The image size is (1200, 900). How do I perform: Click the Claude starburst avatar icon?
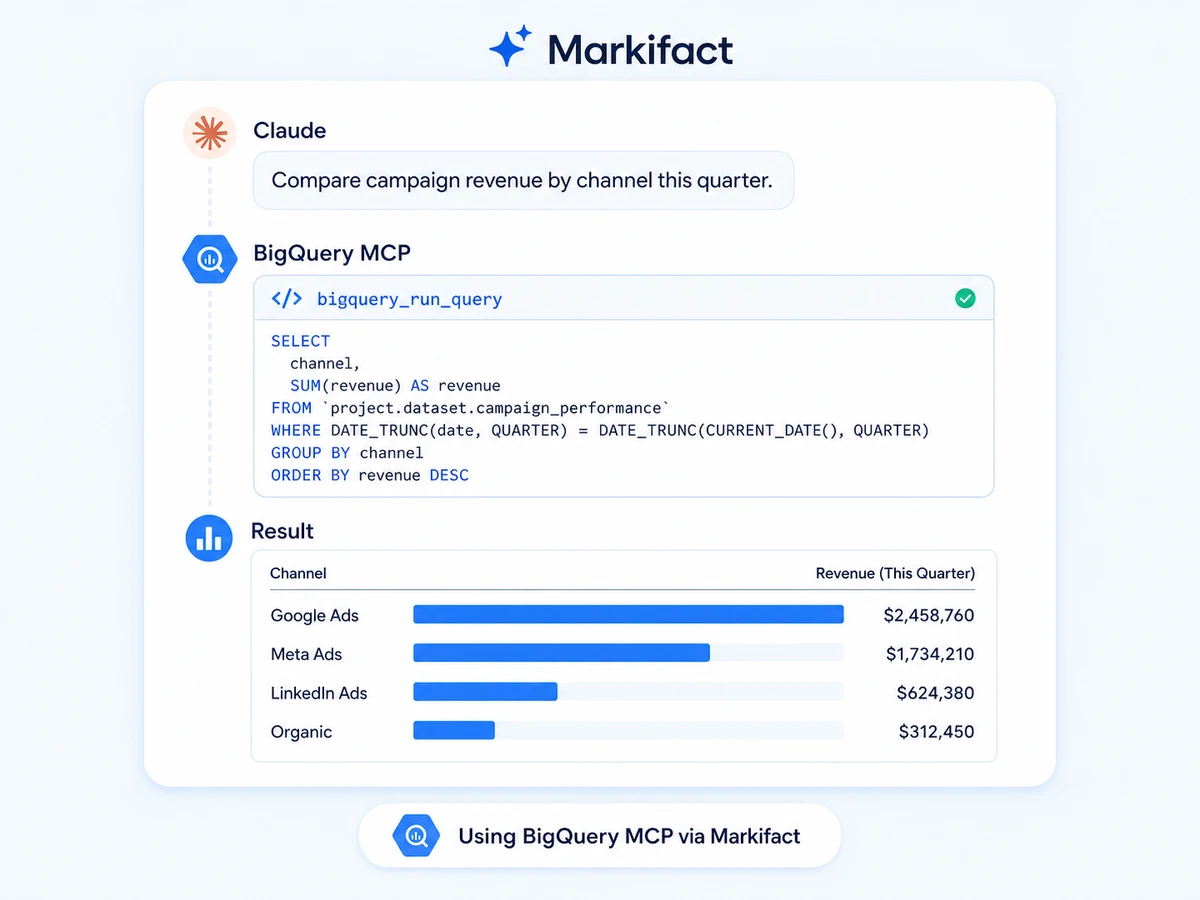(209, 132)
